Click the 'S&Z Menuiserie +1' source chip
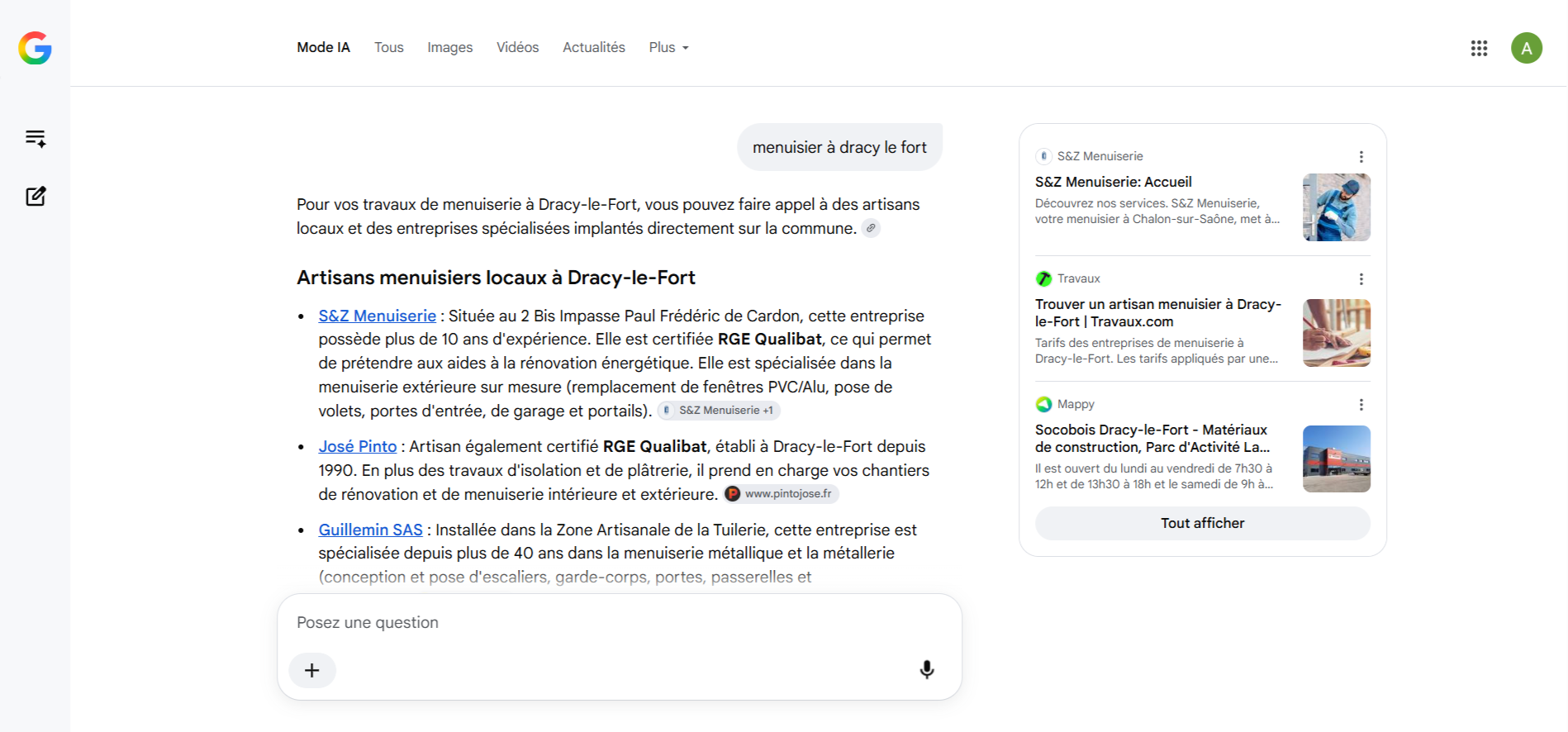The width and height of the screenshot is (1568, 732). pos(719,410)
